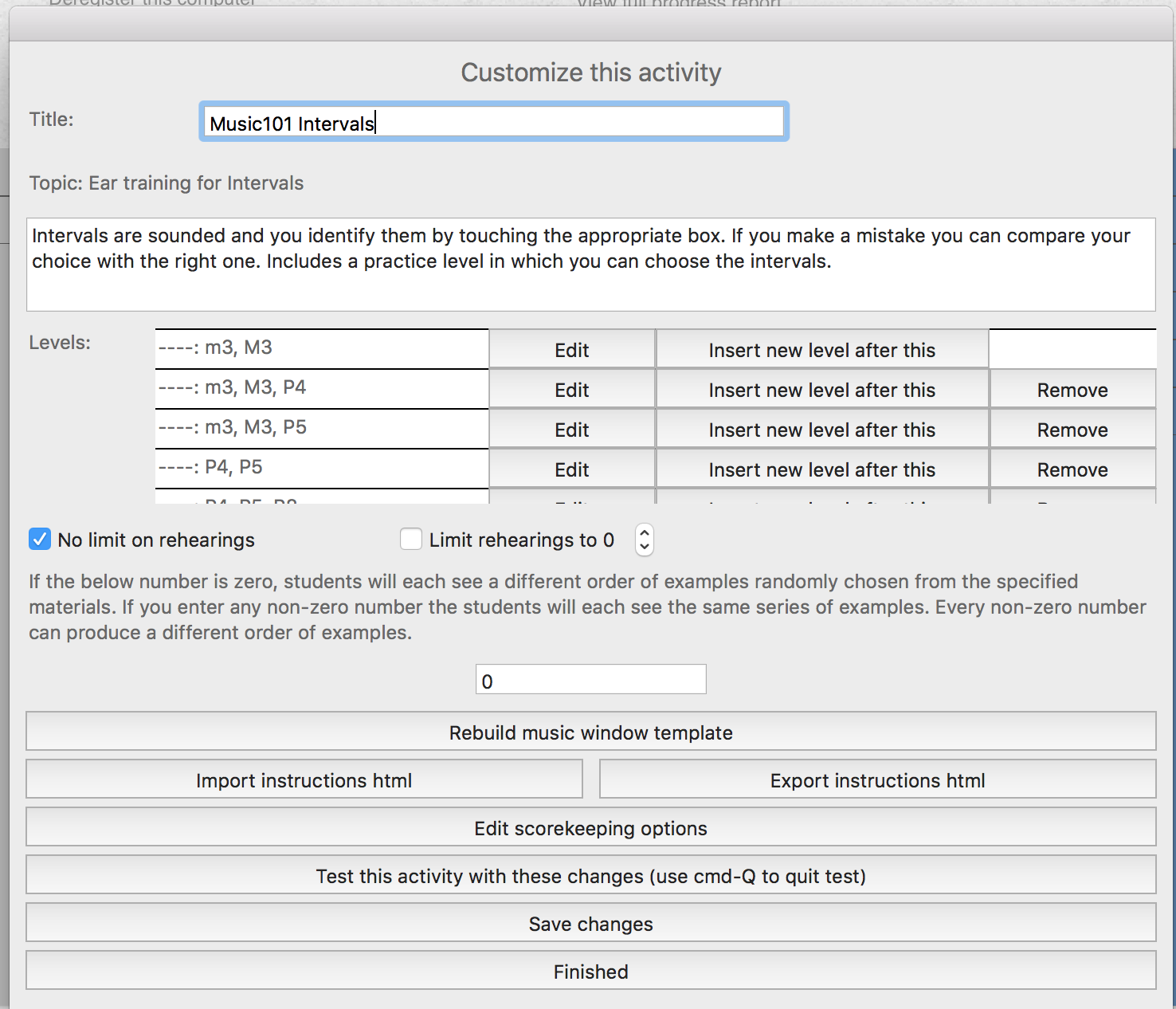Edit the 'P4, P5' level
The width and height of the screenshot is (1176, 1009).
(571, 469)
